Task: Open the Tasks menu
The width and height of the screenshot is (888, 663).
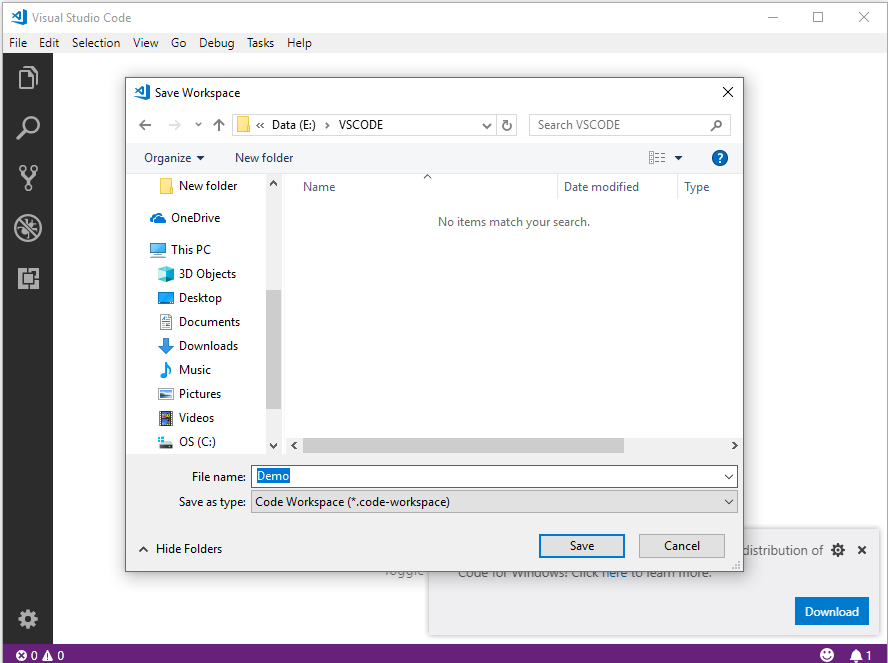Action: coord(260,43)
